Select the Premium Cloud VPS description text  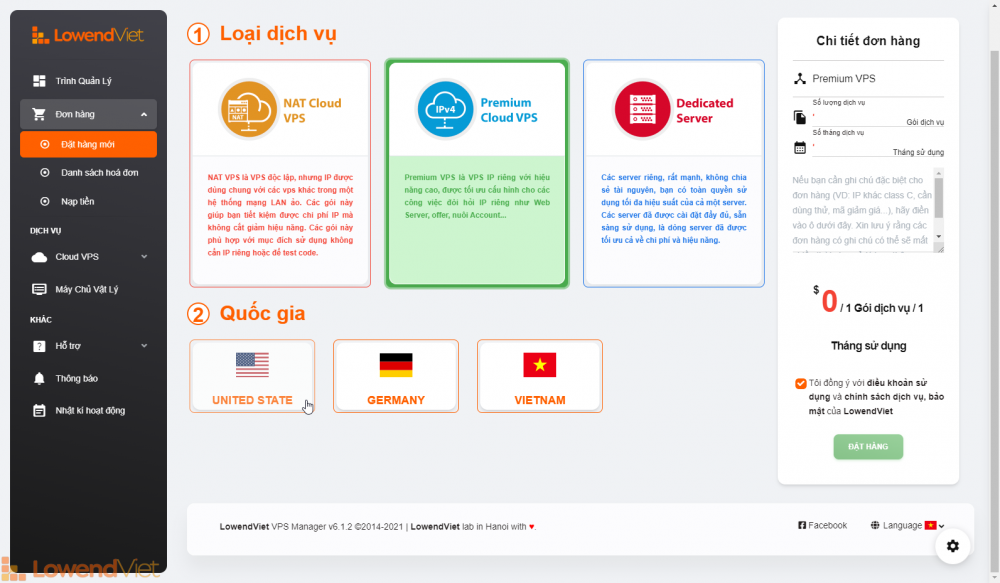477,196
